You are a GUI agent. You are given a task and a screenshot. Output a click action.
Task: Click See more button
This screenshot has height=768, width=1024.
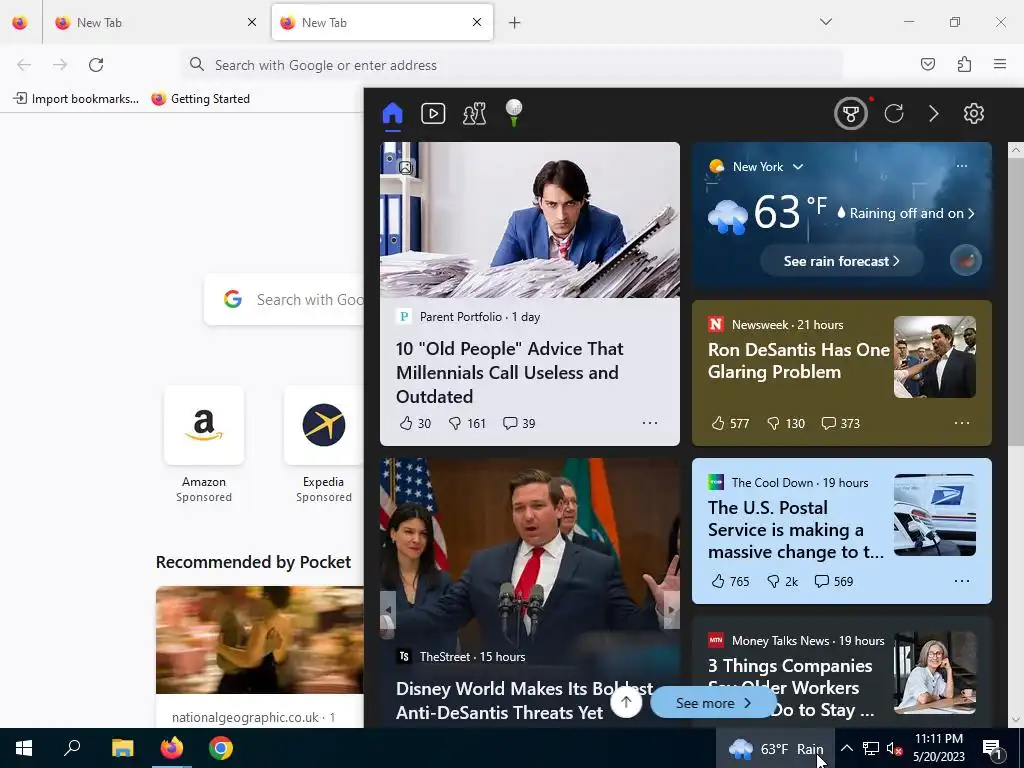pyautogui.click(x=713, y=703)
